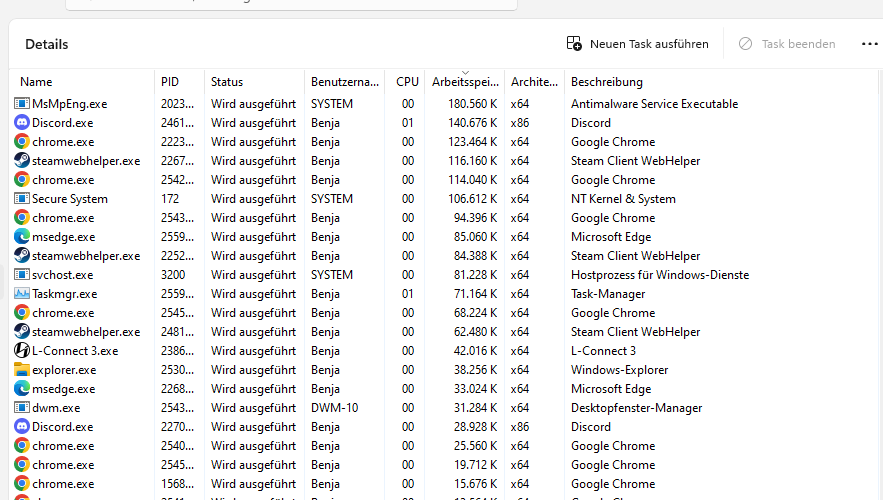
Task: Click the Discord icon in the 28.928 K row
Action: click(21, 427)
